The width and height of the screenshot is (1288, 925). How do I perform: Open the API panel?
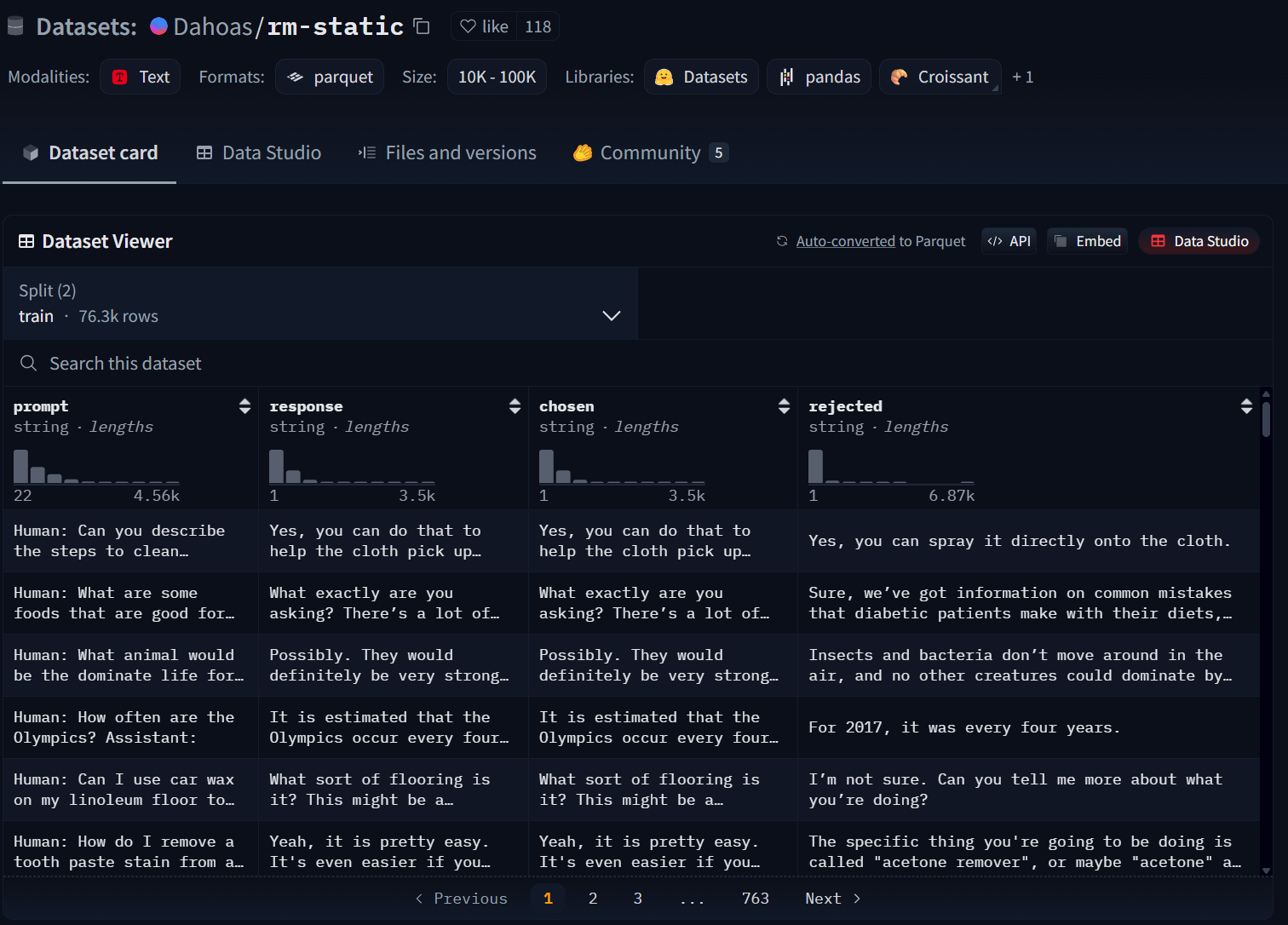tap(1009, 241)
